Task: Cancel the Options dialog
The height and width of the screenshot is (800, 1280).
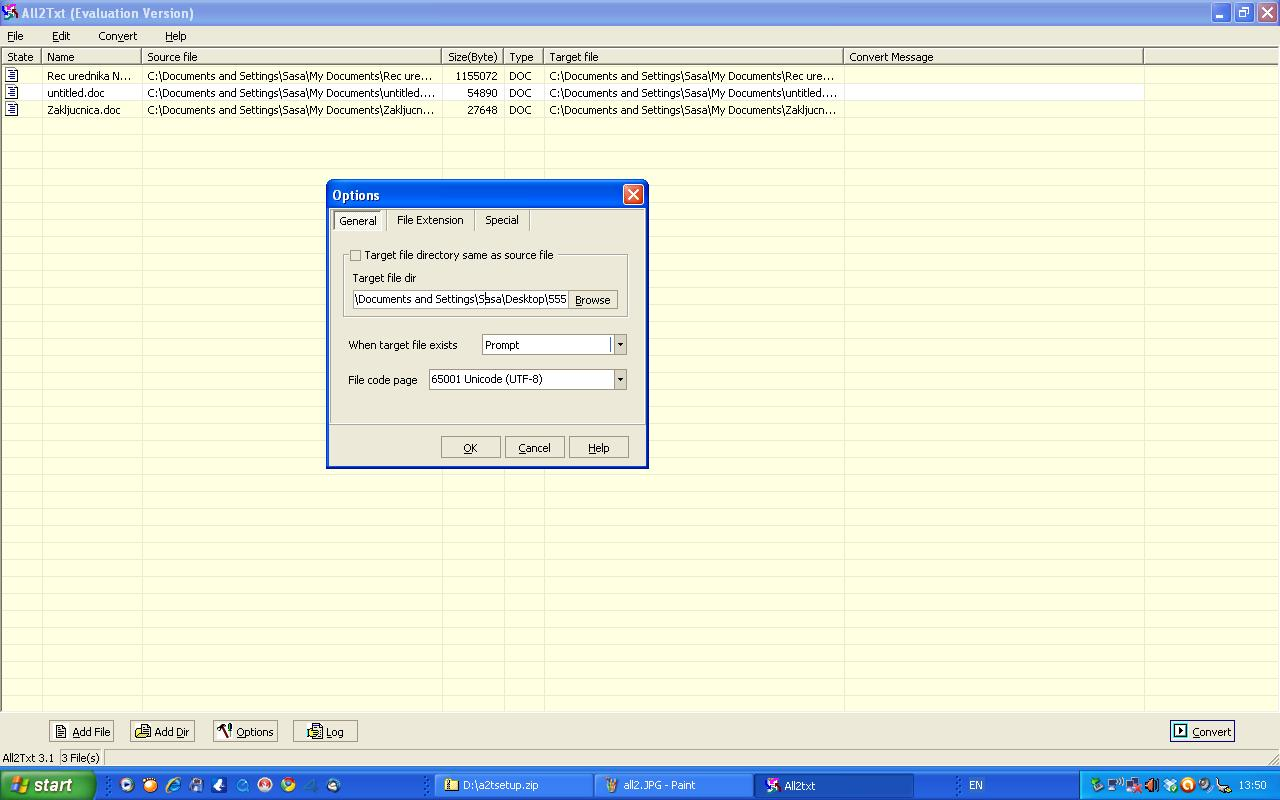Action: coord(534,448)
